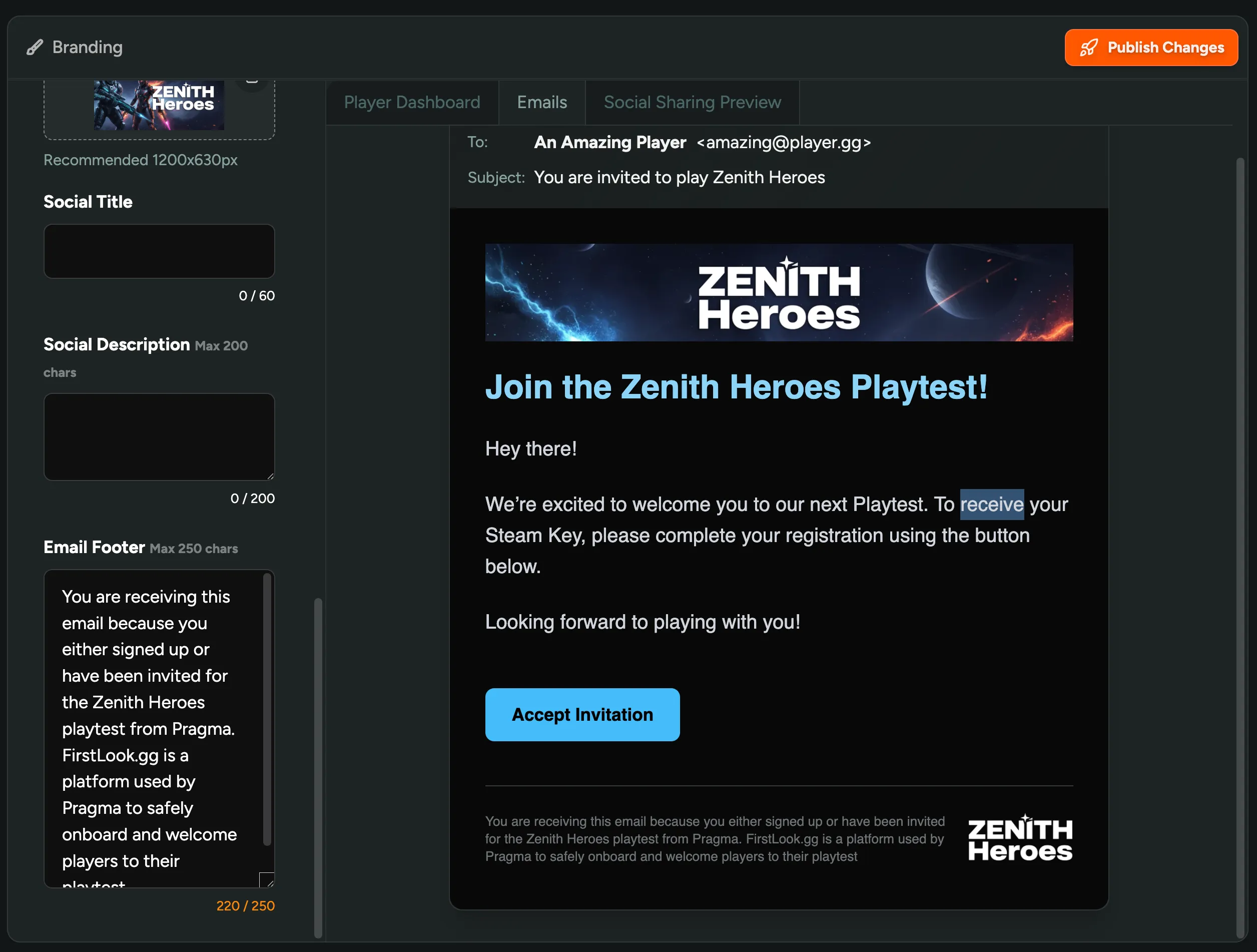
Task: Click the Accept Invitation button
Action: (x=582, y=714)
